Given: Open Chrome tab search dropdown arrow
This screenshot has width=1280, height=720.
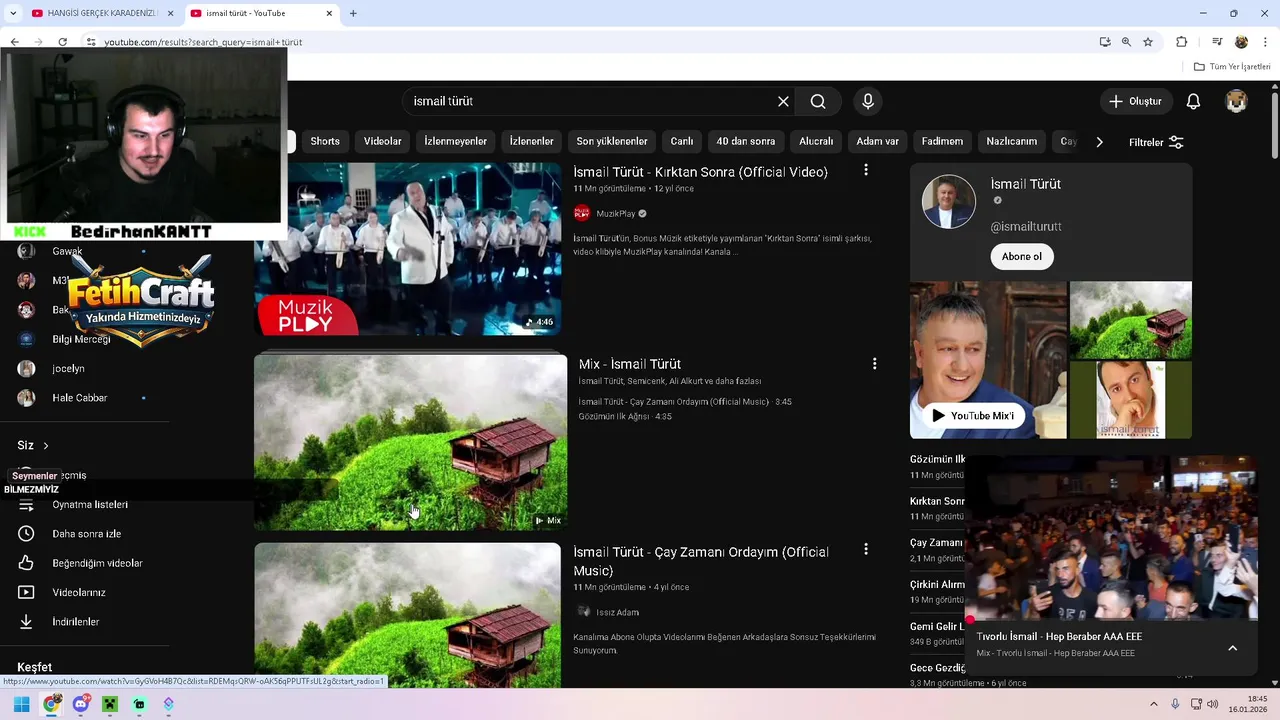Looking at the screenshot, I should (12, 13).
